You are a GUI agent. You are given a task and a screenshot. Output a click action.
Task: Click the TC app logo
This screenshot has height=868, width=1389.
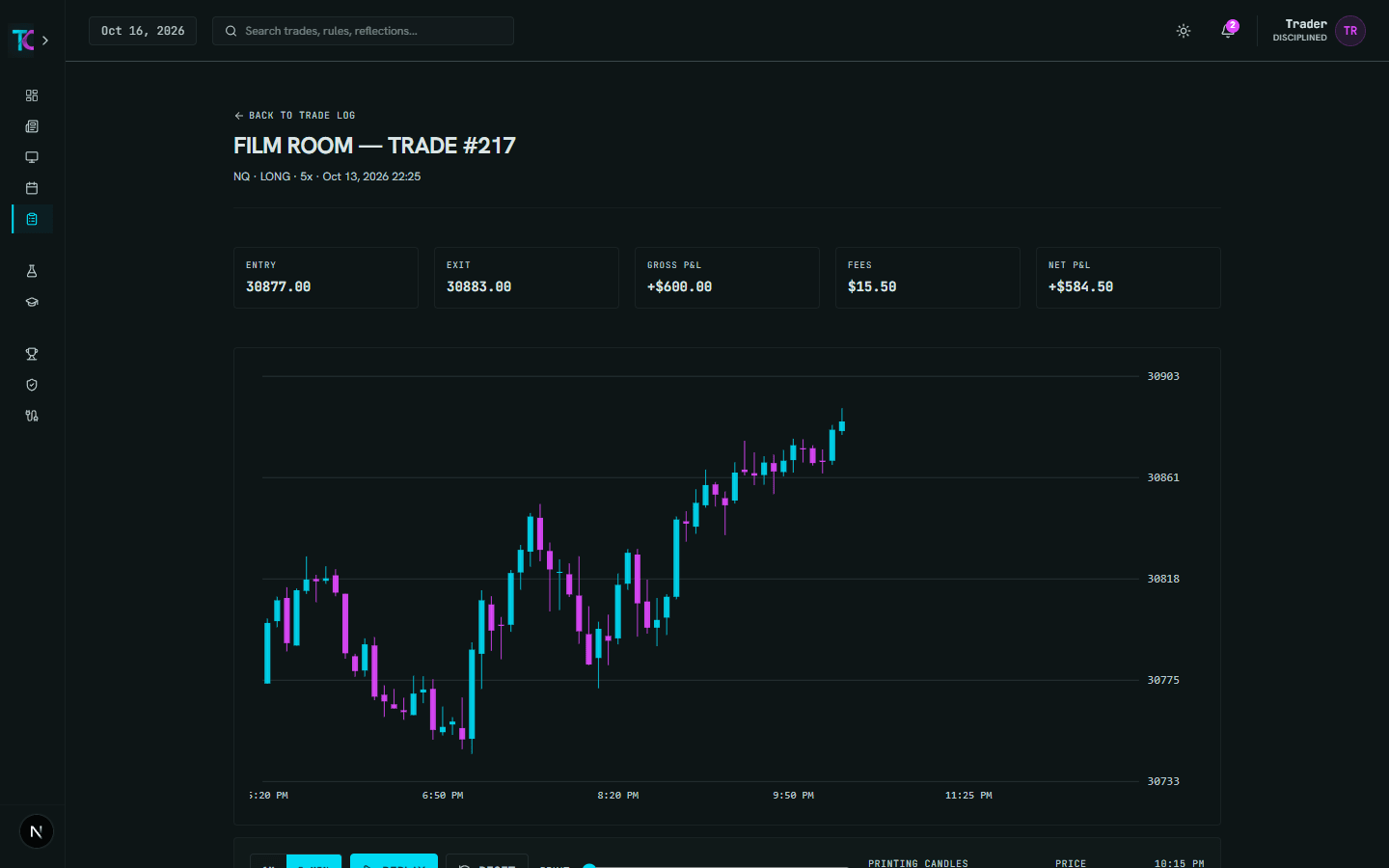point(23,40)
